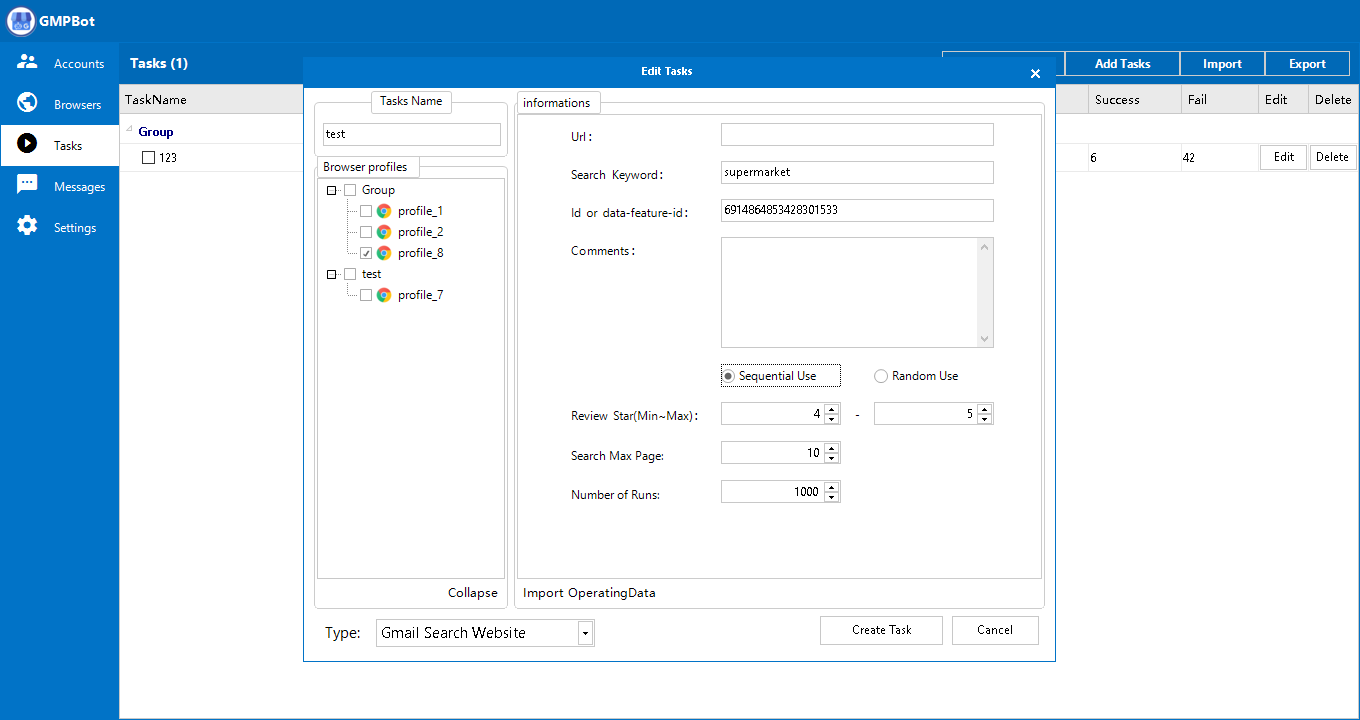Click the GMPBot logo icon
Screen dimensions: 1360x720
coord(21,21)
